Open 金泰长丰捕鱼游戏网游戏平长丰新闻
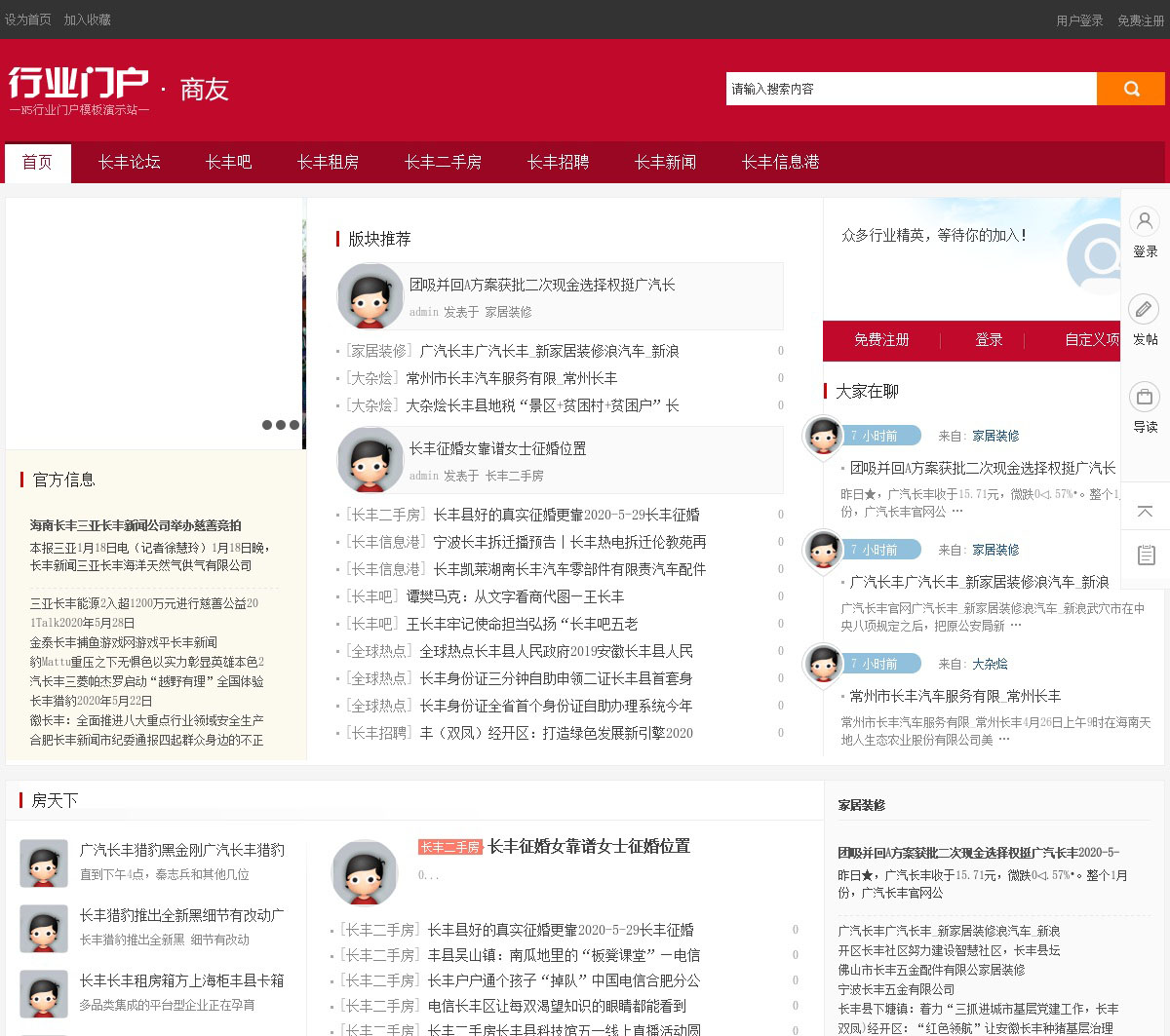This screenshot has width=1170, height=1036. pos(124,642)
